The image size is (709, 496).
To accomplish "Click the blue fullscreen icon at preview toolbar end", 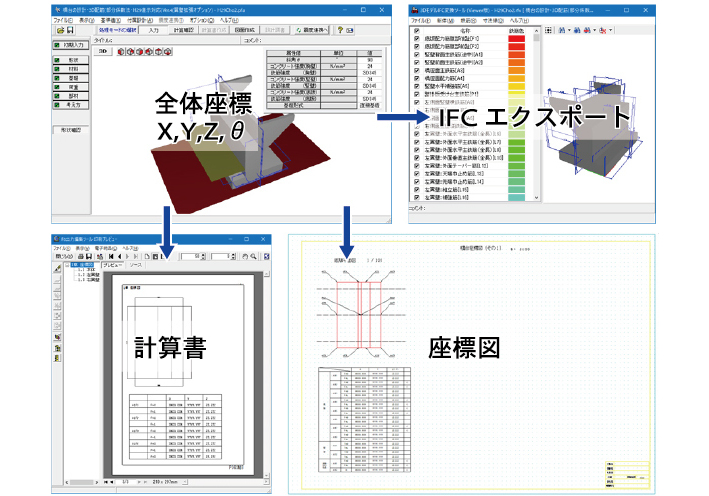I will 266,256.
